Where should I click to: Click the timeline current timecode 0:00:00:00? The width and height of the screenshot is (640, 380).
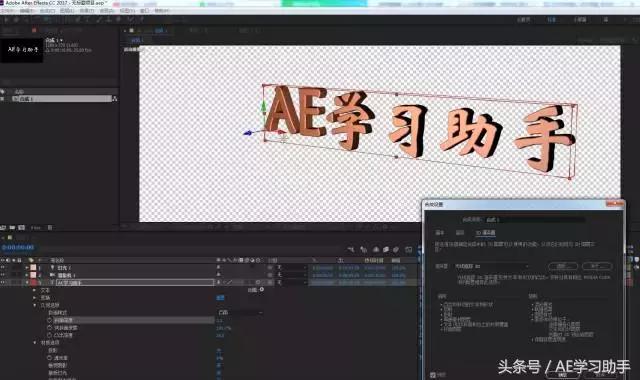click(18, 247)
